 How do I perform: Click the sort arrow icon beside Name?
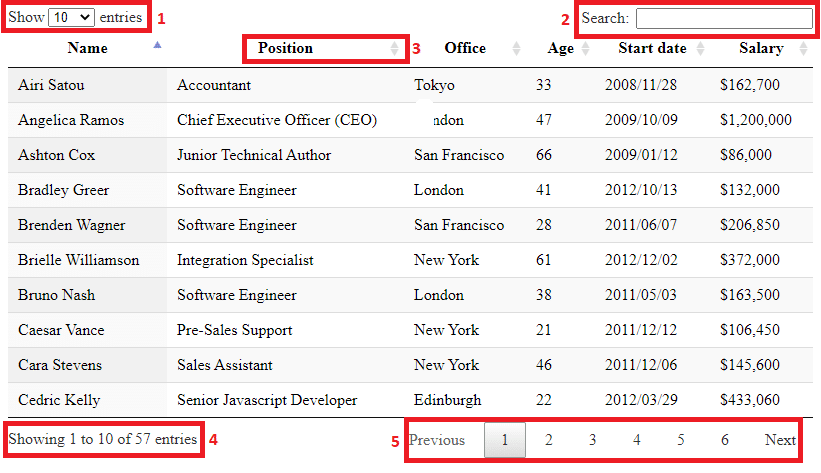[x=157, y=45]
